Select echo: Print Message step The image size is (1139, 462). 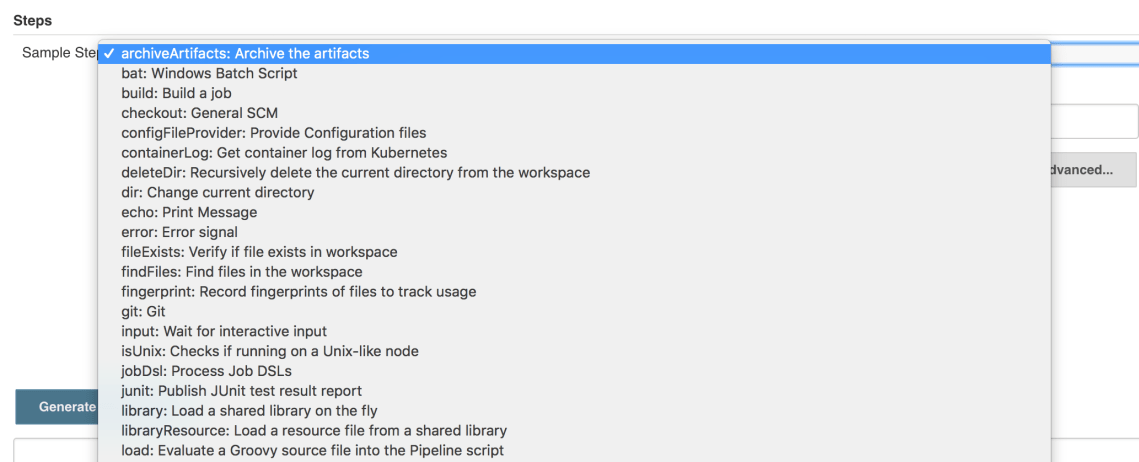click(x=189, y=212)
